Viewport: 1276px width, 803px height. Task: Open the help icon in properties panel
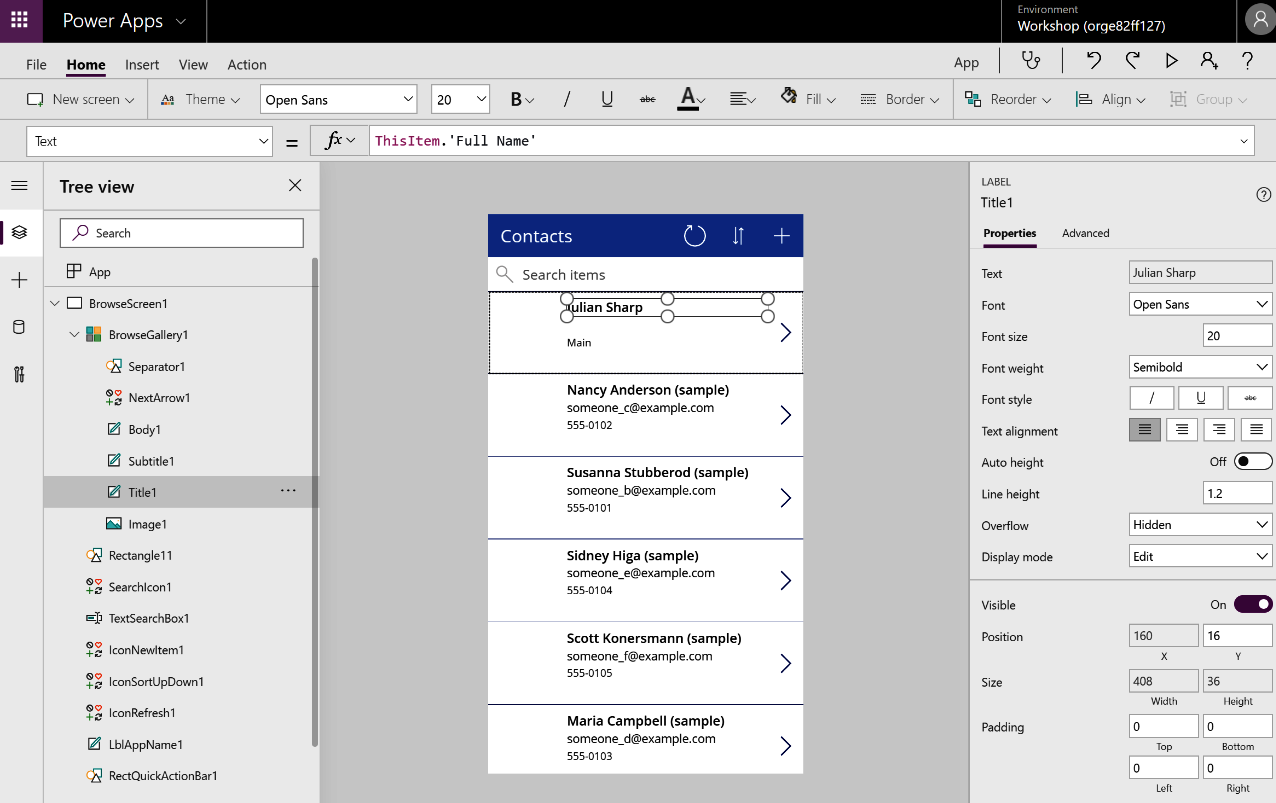click(1264, 194)
